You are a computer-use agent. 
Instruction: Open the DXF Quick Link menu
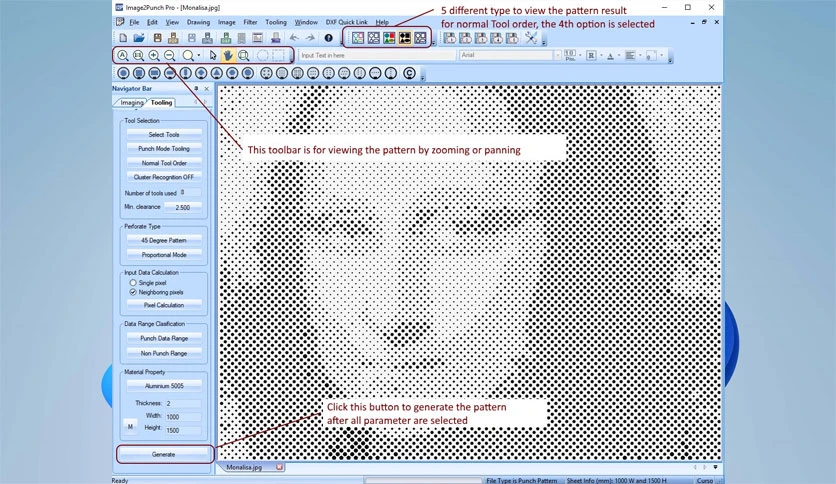[x=347, y=22]
